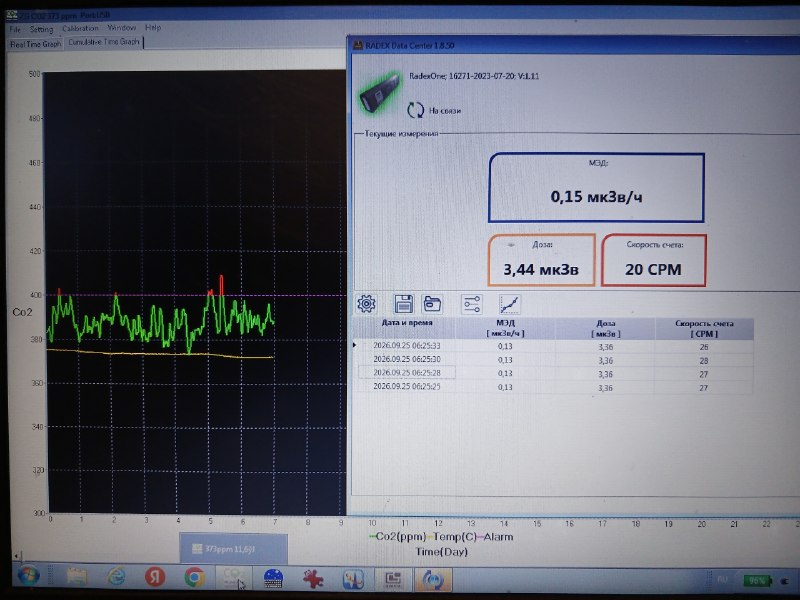800x600 pixels.
Task: Open Yandex browser from the taskbar
Action: (x=155, y=577)
